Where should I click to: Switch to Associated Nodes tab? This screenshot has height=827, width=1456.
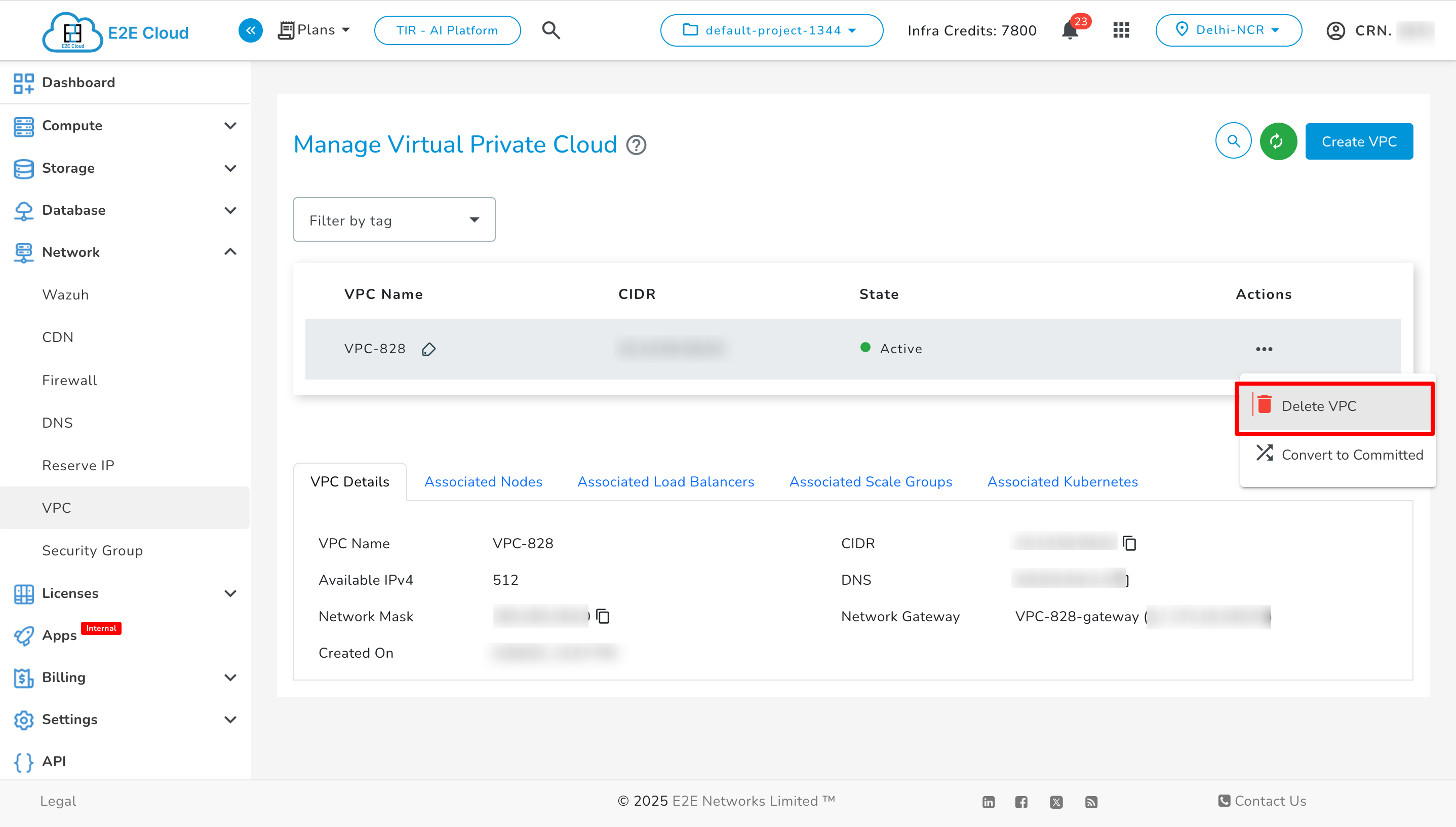pos(483,482)
